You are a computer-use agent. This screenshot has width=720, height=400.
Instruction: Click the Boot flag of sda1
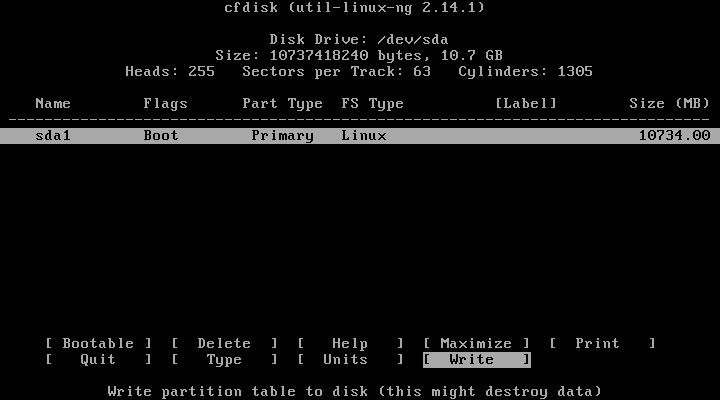tap(161, 135)
